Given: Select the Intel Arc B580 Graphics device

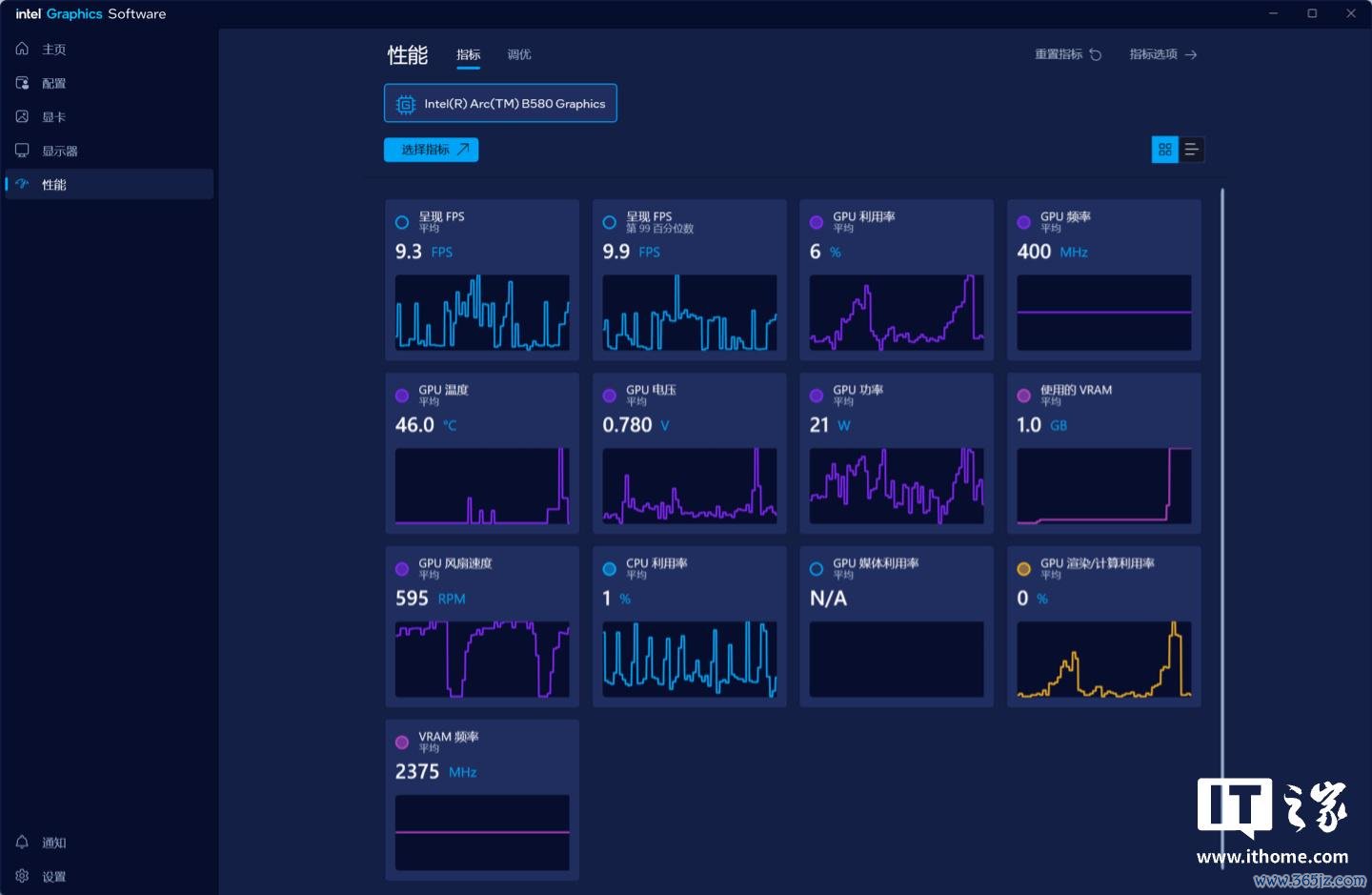Looking at the screenshot, I should click(500, 103).
